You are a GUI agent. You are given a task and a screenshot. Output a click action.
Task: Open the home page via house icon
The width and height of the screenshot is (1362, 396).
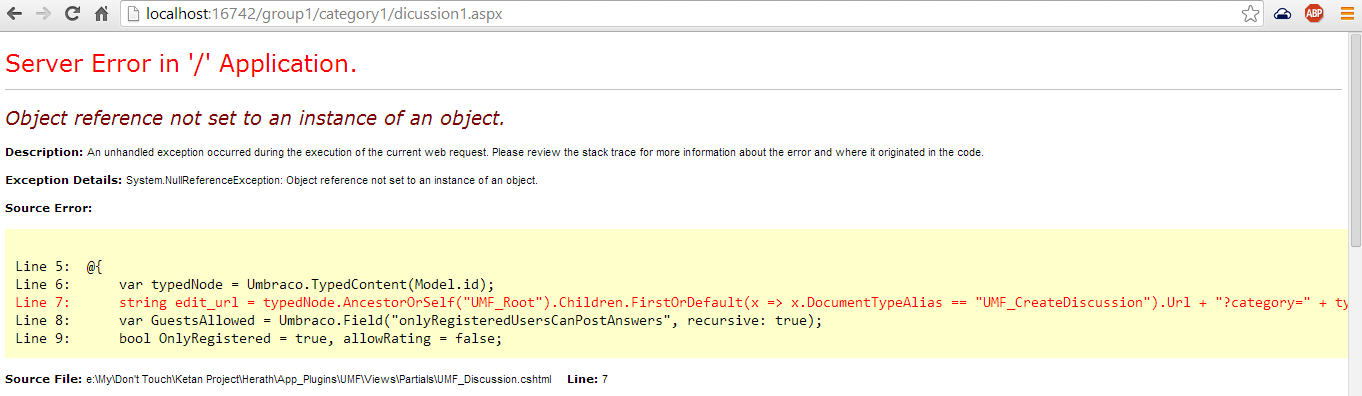click(x=101, y=14)
